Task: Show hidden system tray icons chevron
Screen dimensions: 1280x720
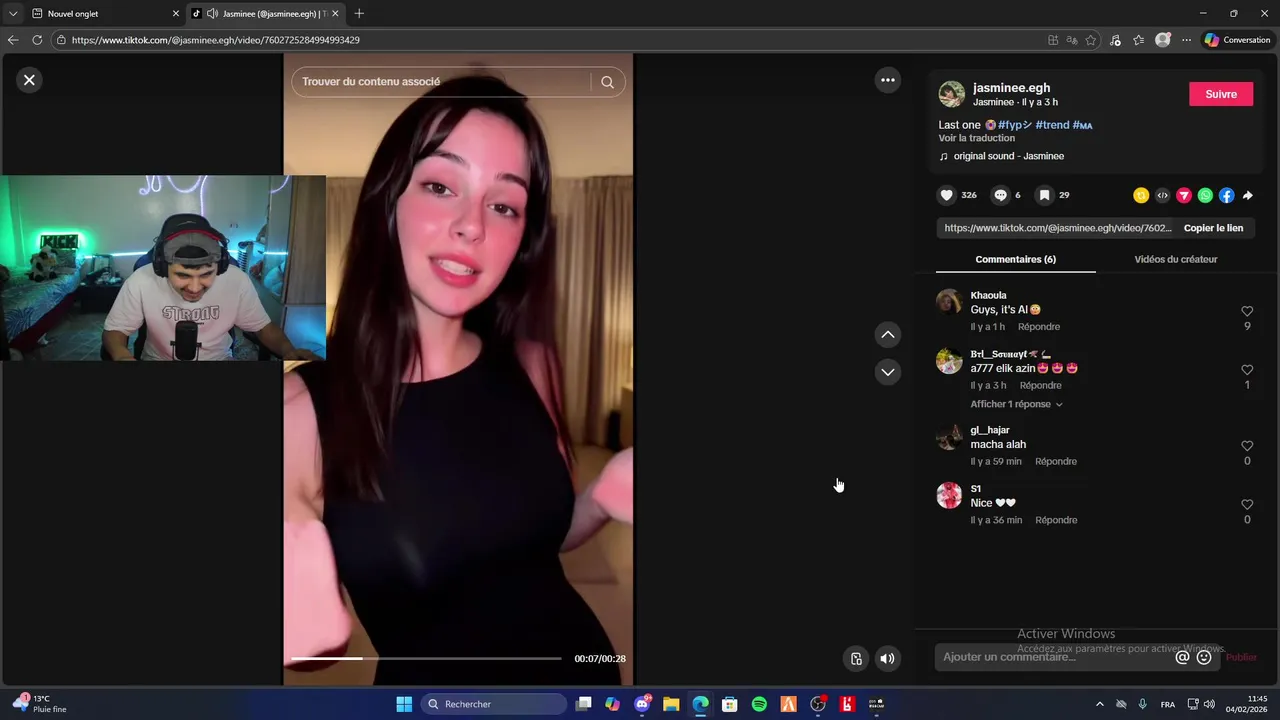Action: [1100, 704]
